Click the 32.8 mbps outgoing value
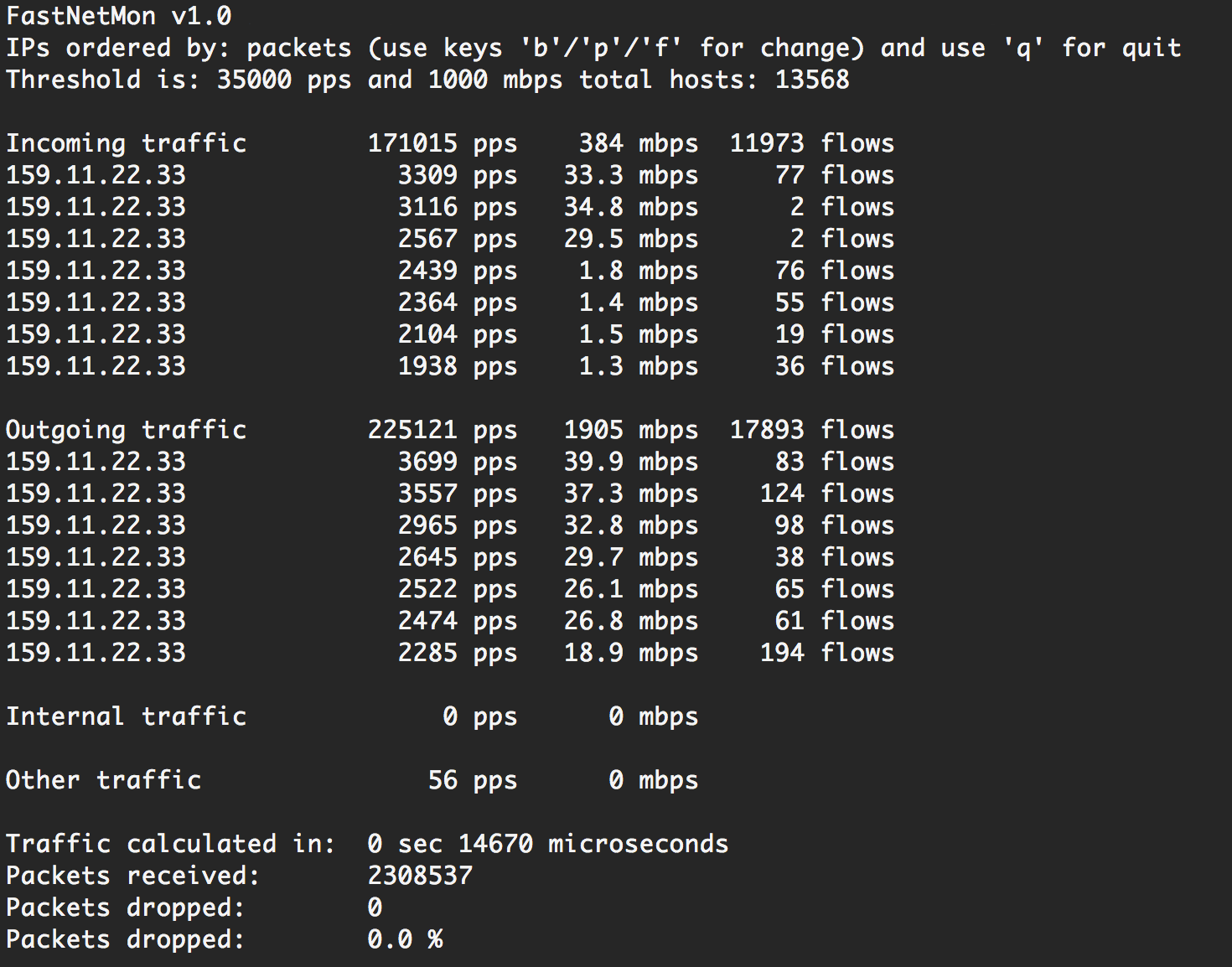Image resolution: width=1232 pixels, height=967 pixels. 630,525
